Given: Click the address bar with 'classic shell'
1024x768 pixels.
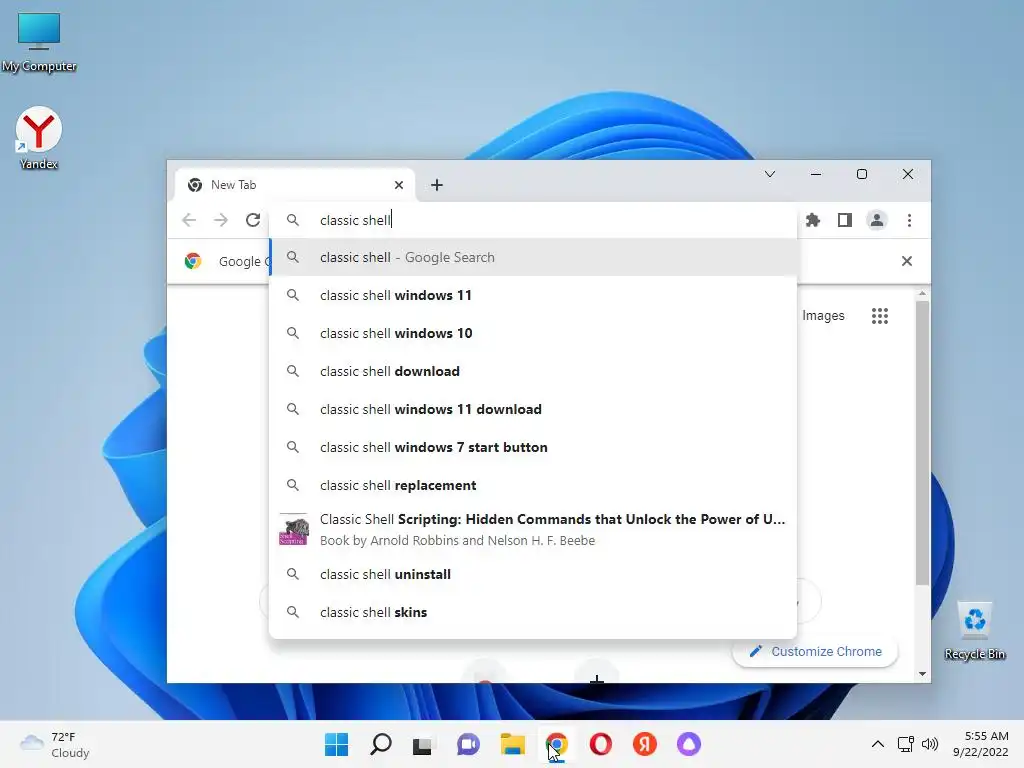Looking at the screenshot, I should click(x=533, y=220).
